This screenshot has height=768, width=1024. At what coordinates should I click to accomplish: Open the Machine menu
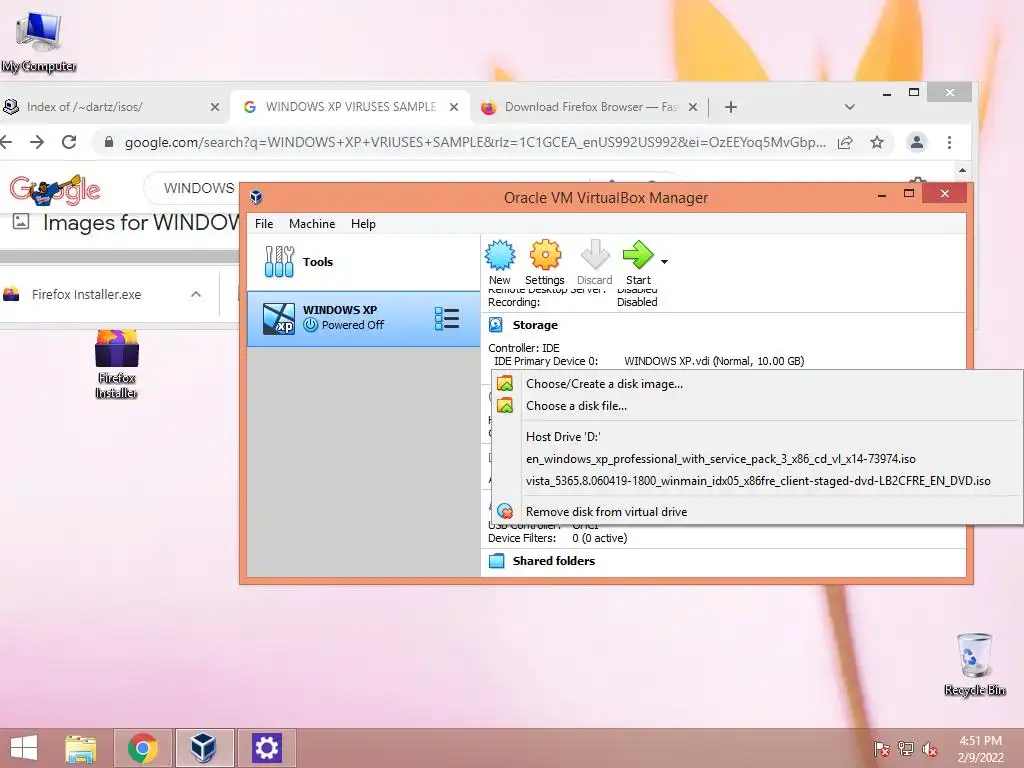[x=312, y=223]
